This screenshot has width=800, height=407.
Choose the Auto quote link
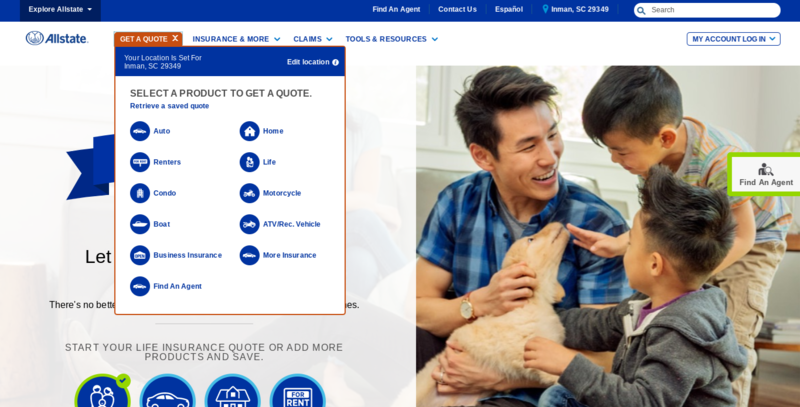162,131
